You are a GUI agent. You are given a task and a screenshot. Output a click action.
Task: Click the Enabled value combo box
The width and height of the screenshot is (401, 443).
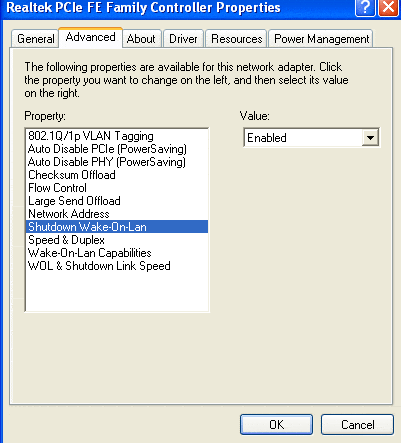tap(311, 138)
